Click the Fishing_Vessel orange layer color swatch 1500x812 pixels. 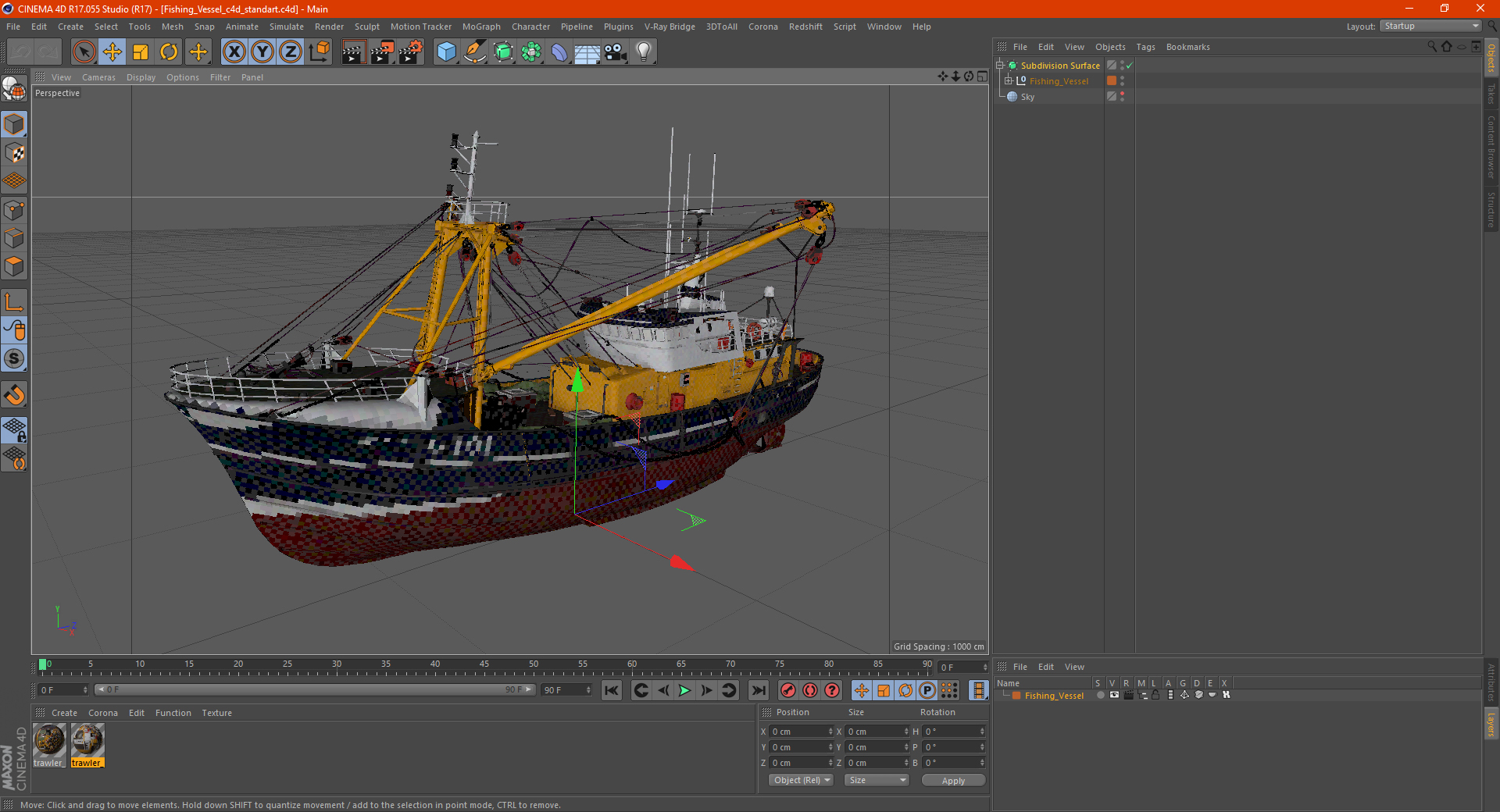1112,80
